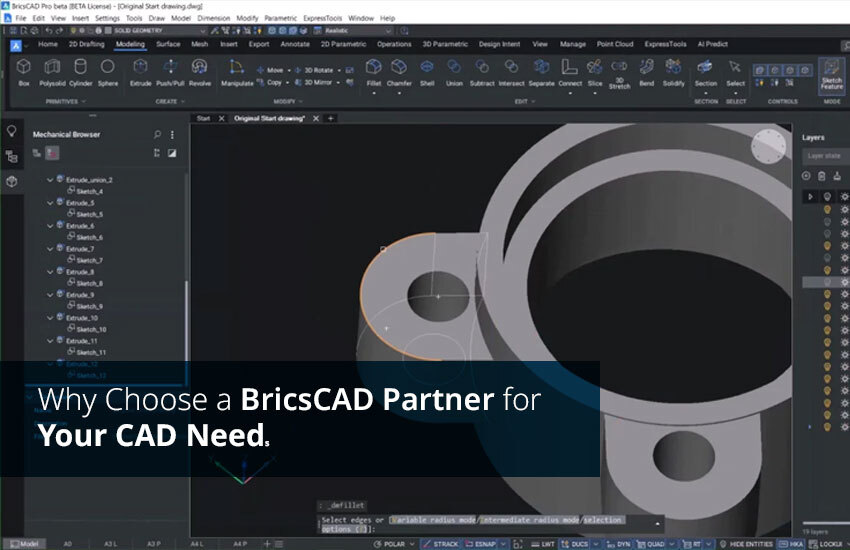The width and height of the screenshot is (850, 550).
Task: Collapse the Extrude_6 tree node
Action: point(50,225)
